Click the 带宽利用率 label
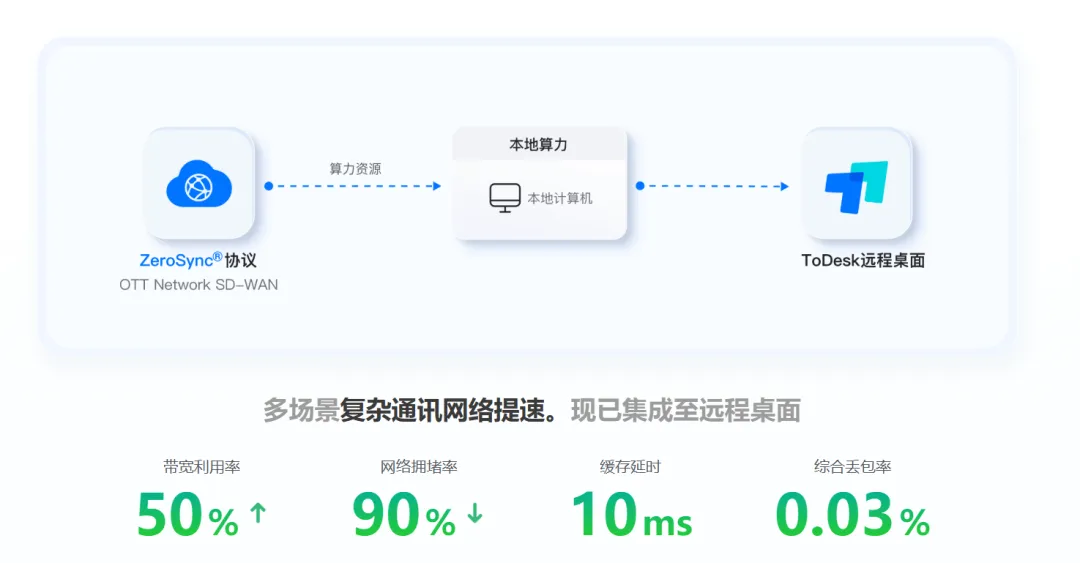This screenshot has width=1080, height=563. click(202, 467)
